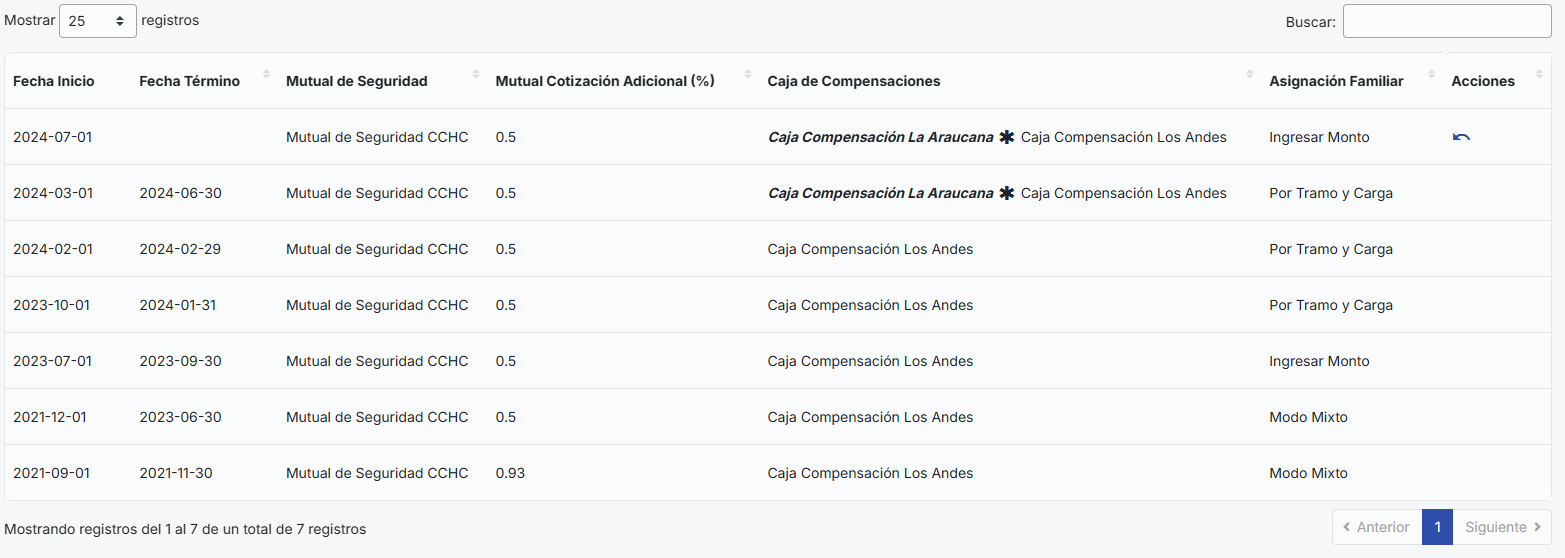This screenshot has width=1565, height=558.
Task: Click the Fecha Inicio column header
Action: pos(54,81)
